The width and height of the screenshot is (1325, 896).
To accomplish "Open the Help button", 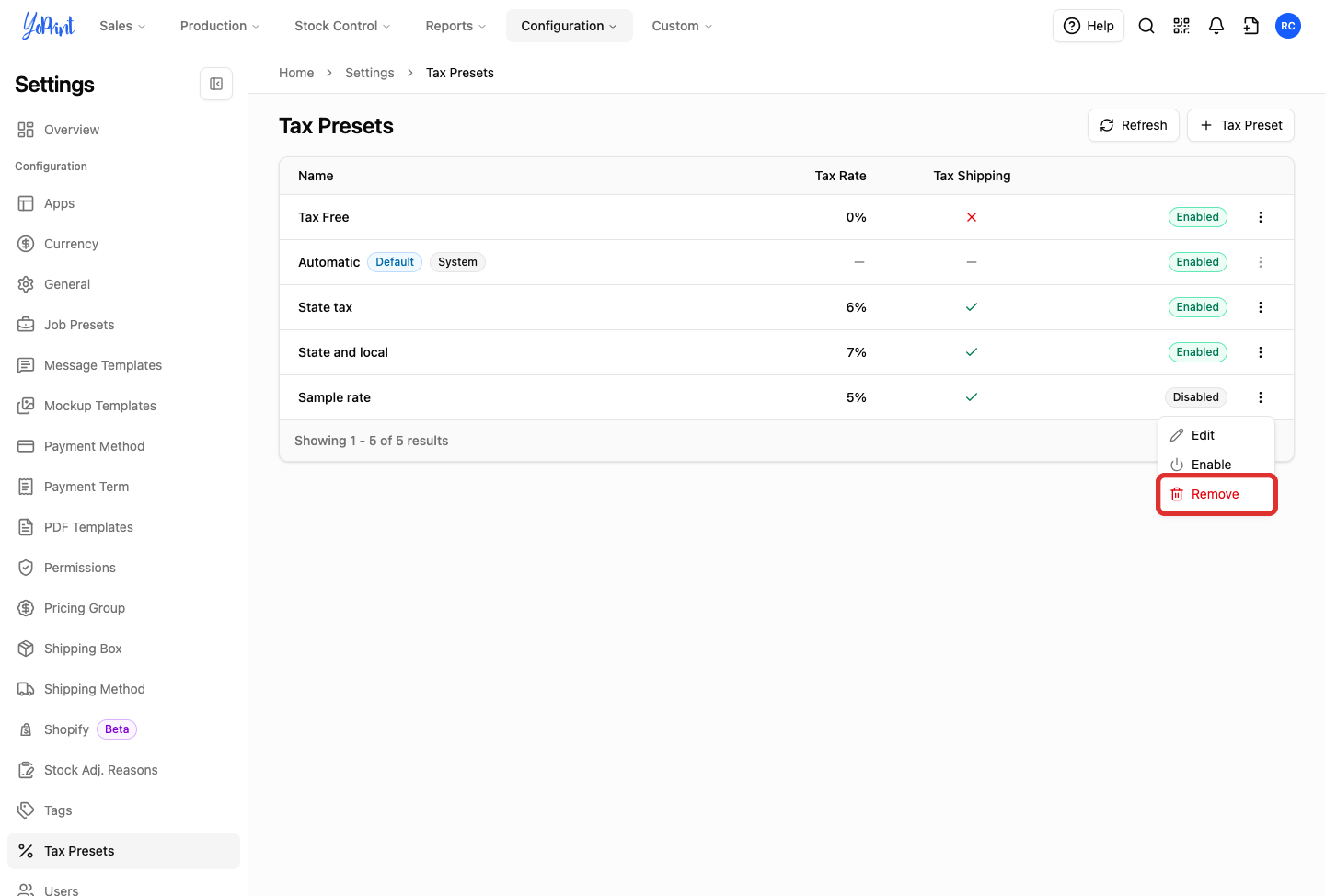I will tap(1089, 26).
